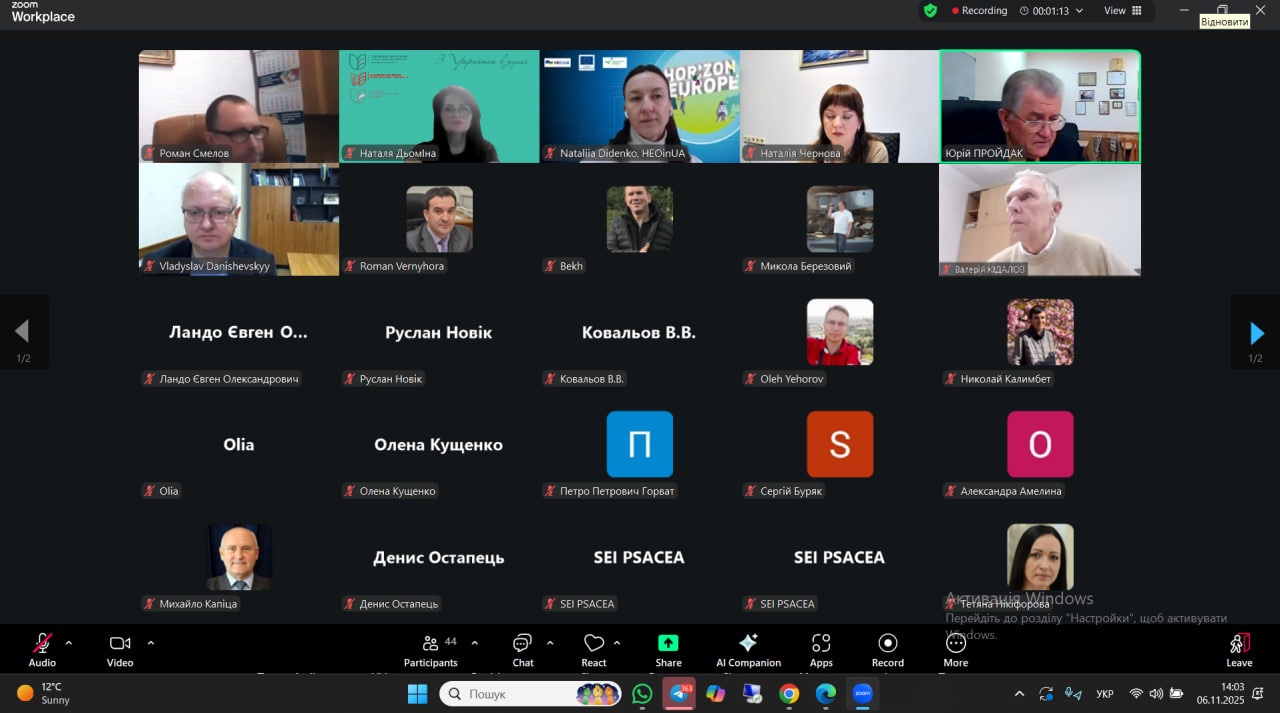Toggle the Record button

(x=887, y=643)
